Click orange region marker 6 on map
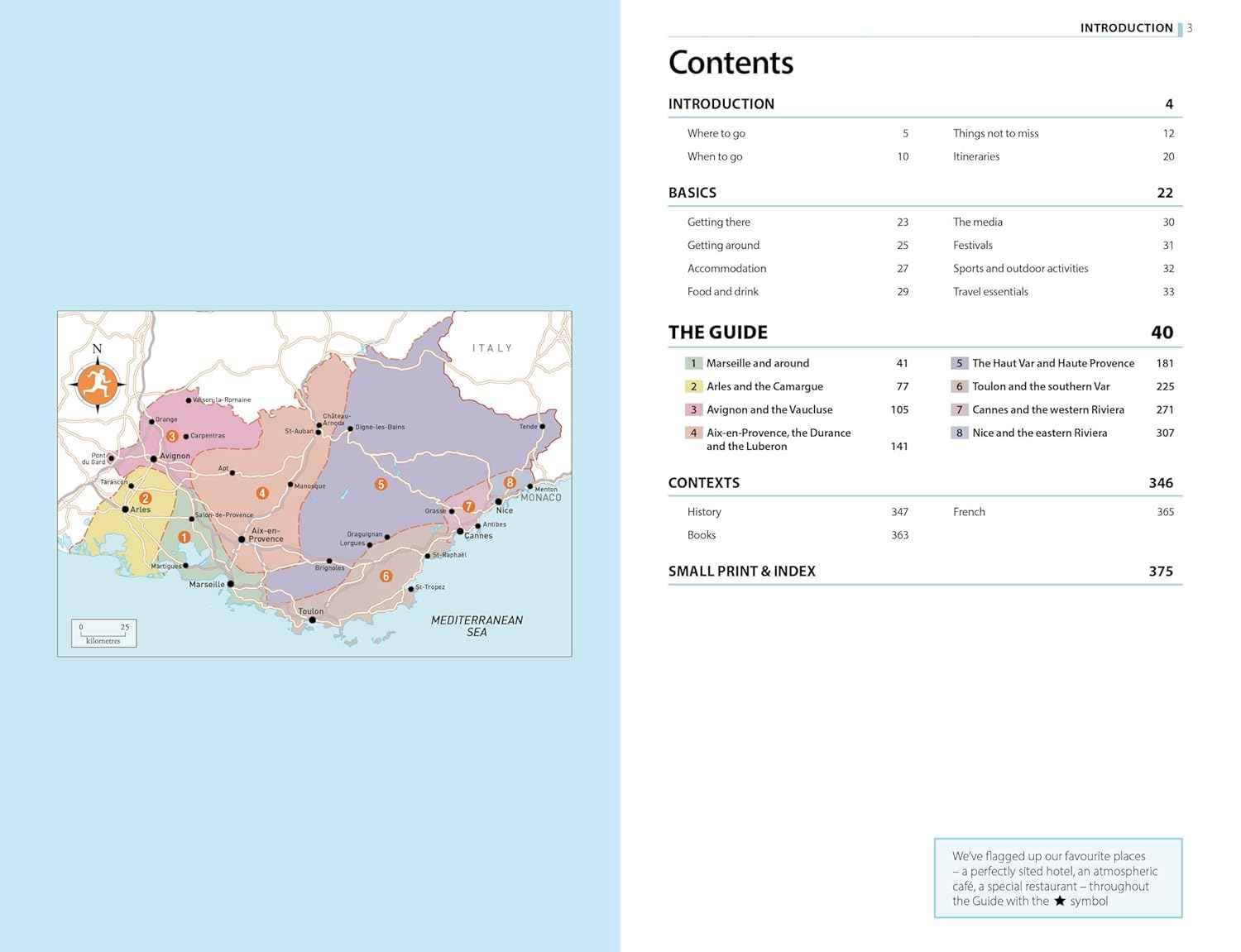Viewport: 1241px width, 952px height. click(386, 576)
